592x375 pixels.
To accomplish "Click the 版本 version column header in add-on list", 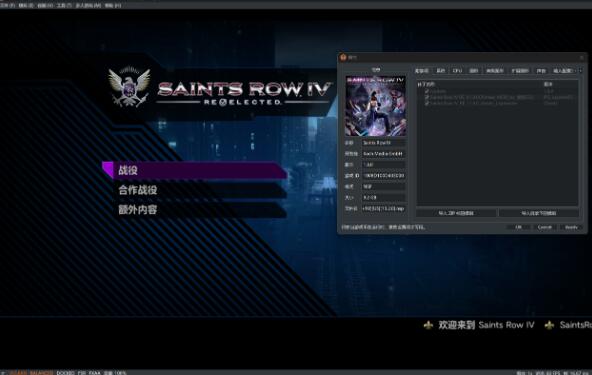I will (x=548, y=84).
